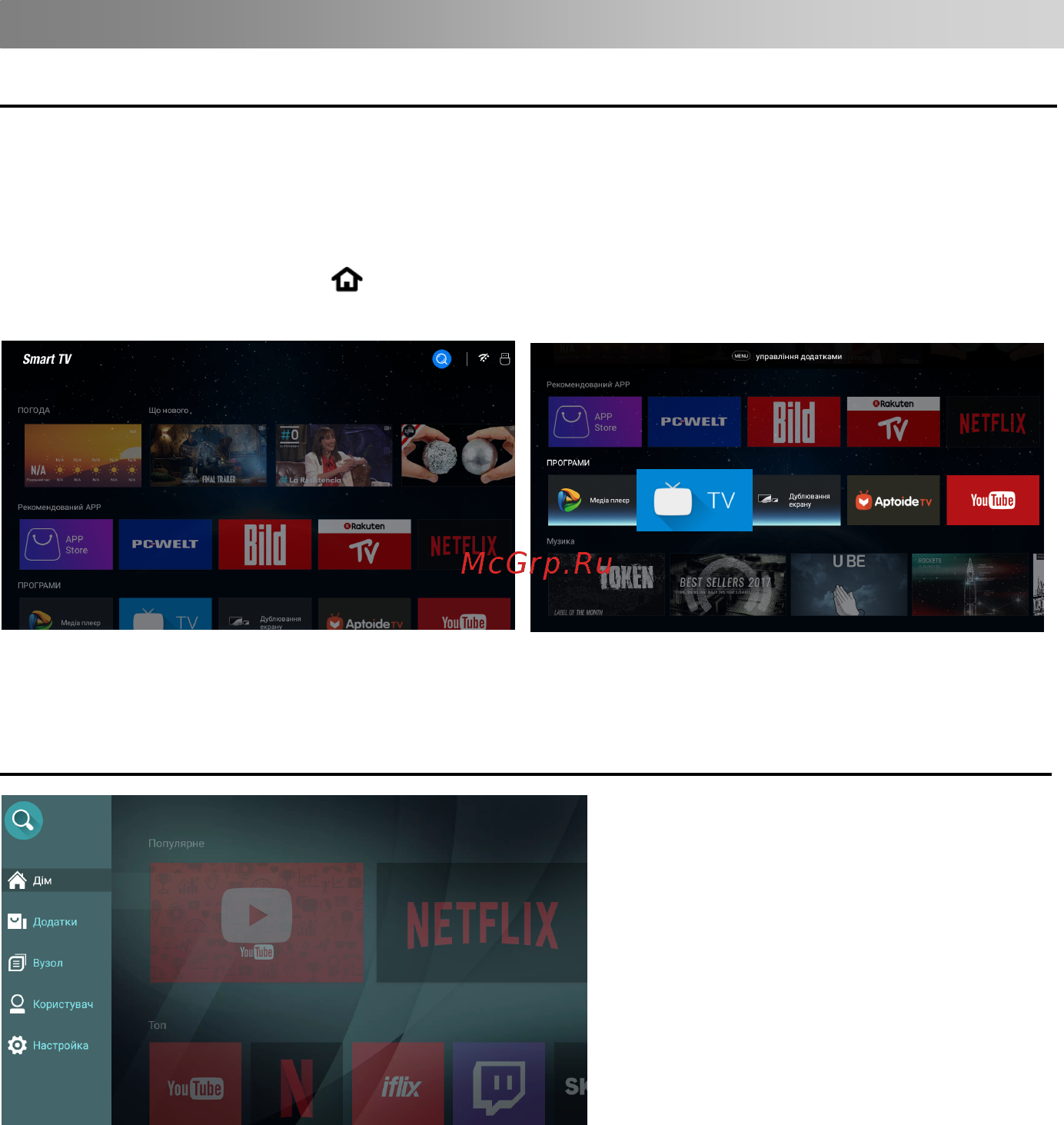Launch the Netflix N tile in the Топ row
Viewport: 1064px width, 1125px height.
(x=297, y=1083)
